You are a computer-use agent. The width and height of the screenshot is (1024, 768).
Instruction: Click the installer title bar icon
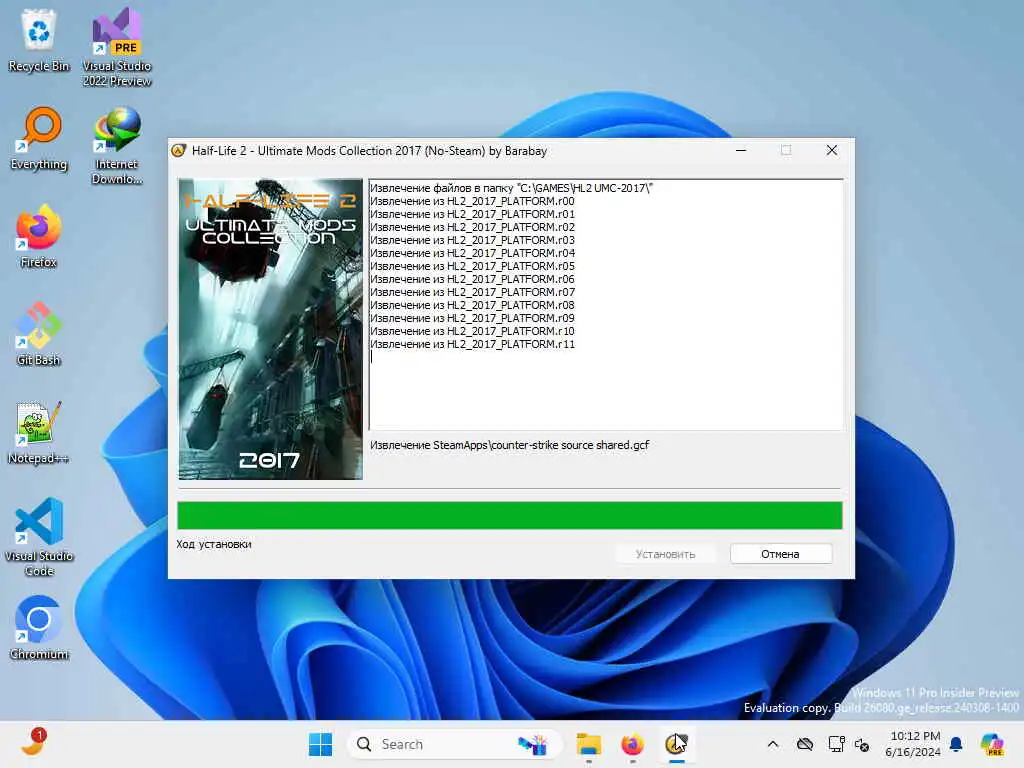tap(178, 151)
